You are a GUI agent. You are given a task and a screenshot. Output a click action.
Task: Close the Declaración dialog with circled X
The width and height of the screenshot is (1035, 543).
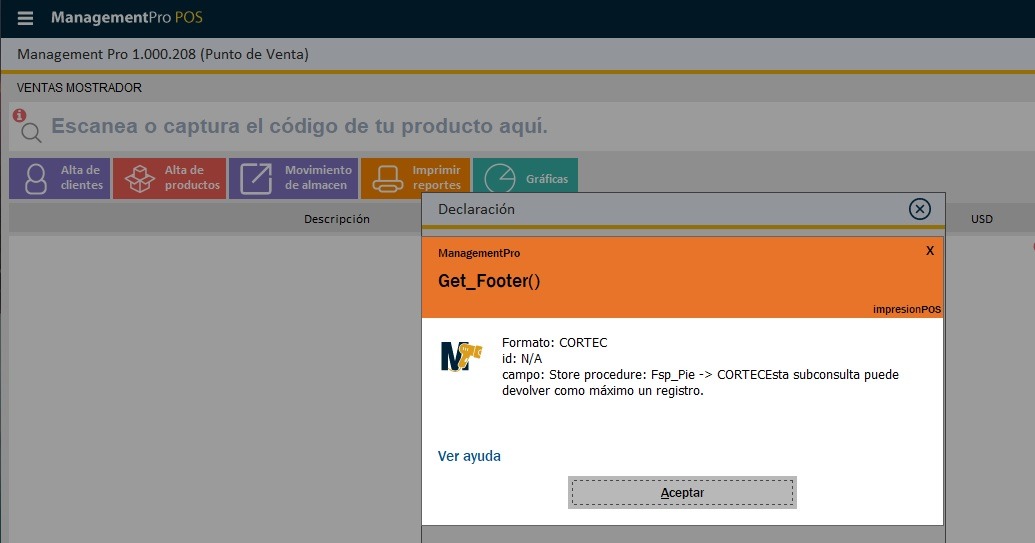tap(919, 209)
